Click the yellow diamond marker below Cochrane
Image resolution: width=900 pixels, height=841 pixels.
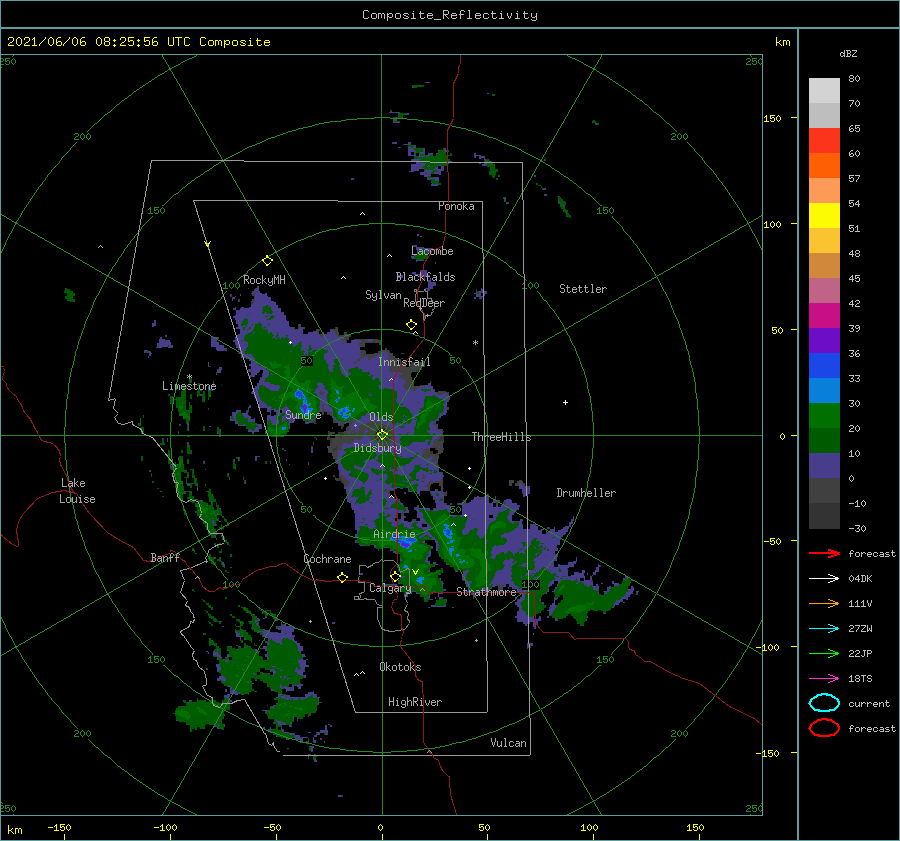[343, 577]
